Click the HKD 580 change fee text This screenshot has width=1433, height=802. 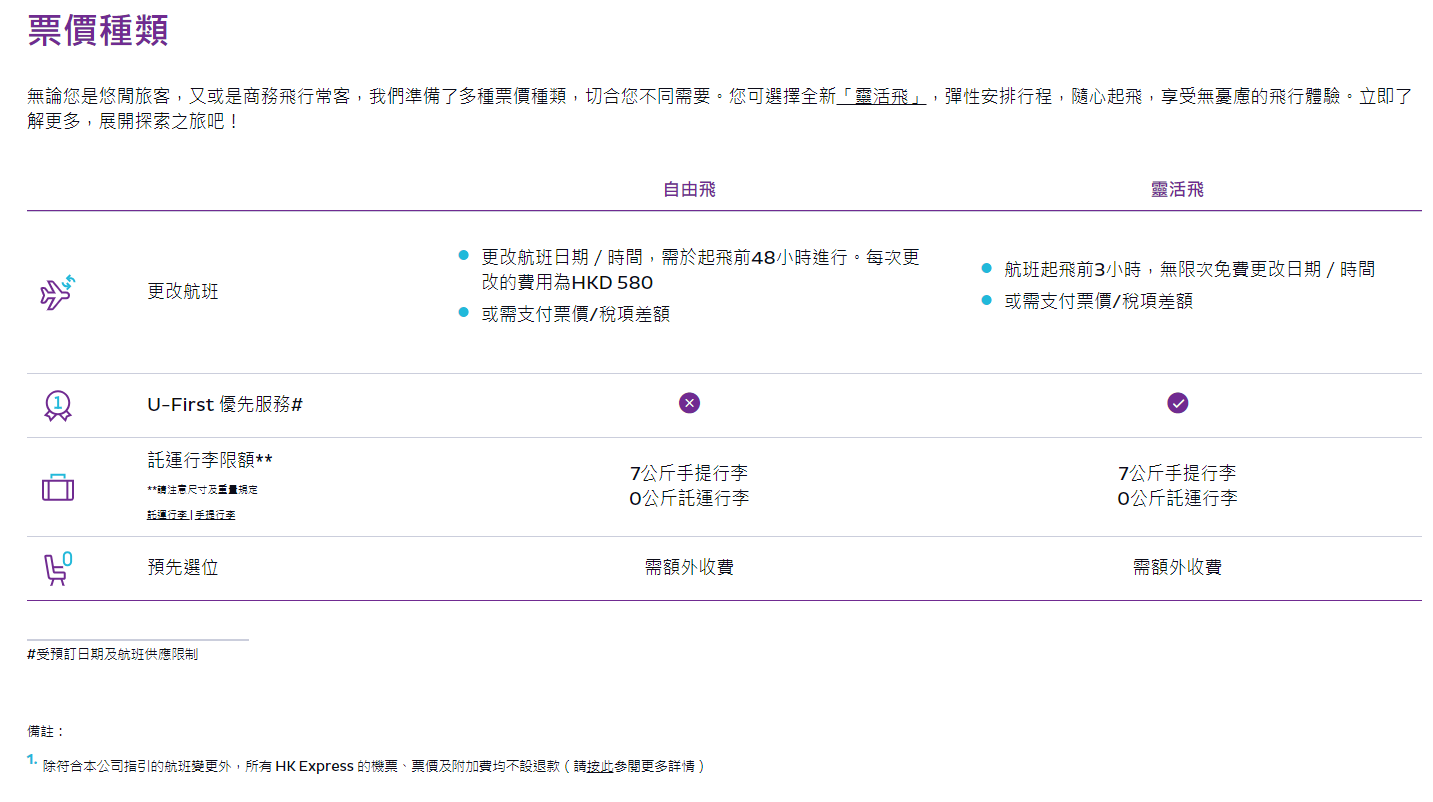click(x=611, y=283)
